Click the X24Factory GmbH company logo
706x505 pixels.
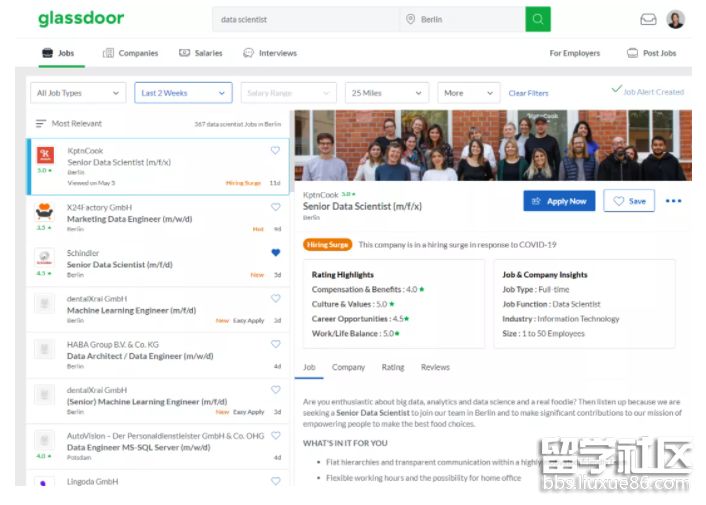[x=44, y=212]
